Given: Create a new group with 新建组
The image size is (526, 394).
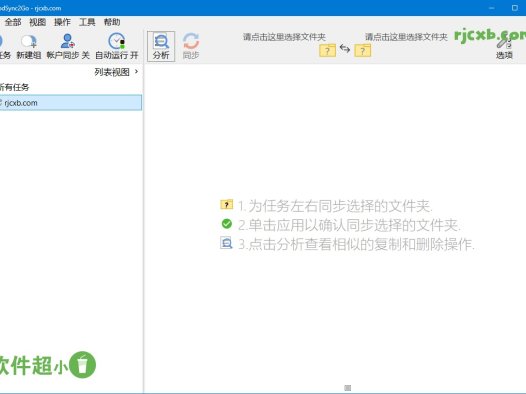Looking at the screenshot, I should pos(29,47).
